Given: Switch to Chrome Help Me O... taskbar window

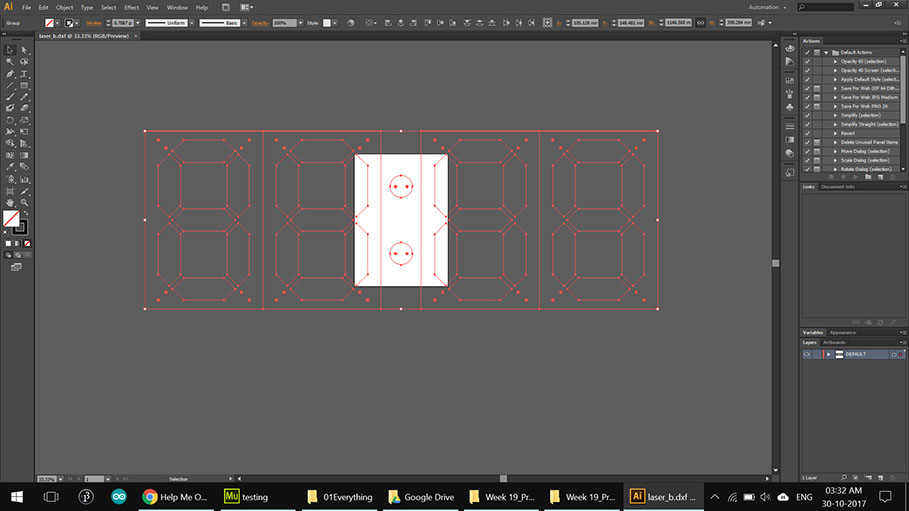Looking at the screenshot, I should click(x=174, y=497).
